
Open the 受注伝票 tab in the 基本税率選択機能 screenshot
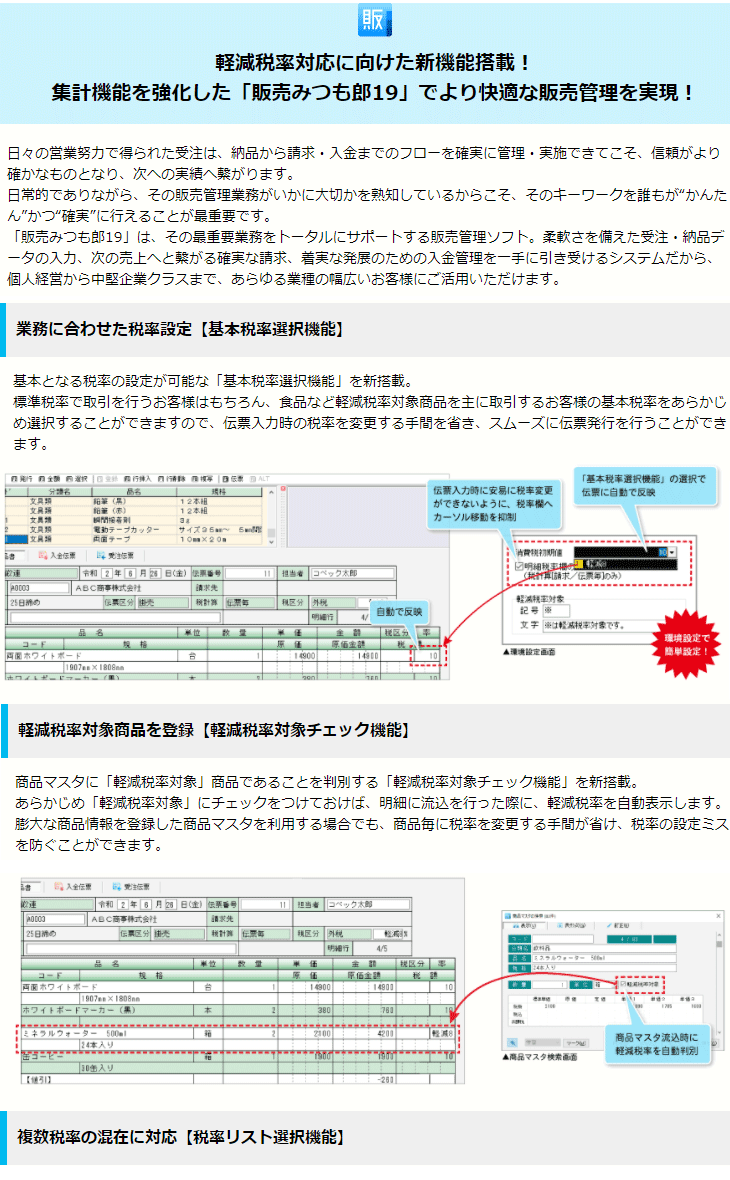[115, 555]
